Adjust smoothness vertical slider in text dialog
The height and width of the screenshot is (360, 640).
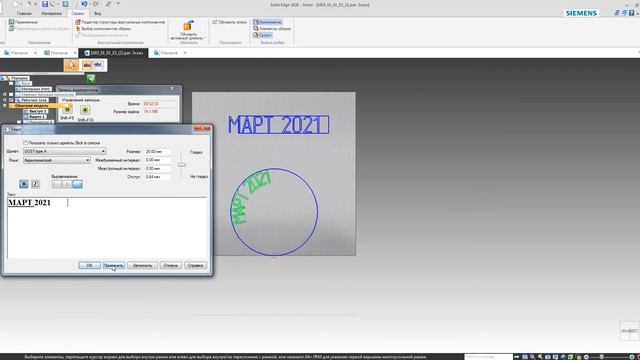click(x=182, y=165)
